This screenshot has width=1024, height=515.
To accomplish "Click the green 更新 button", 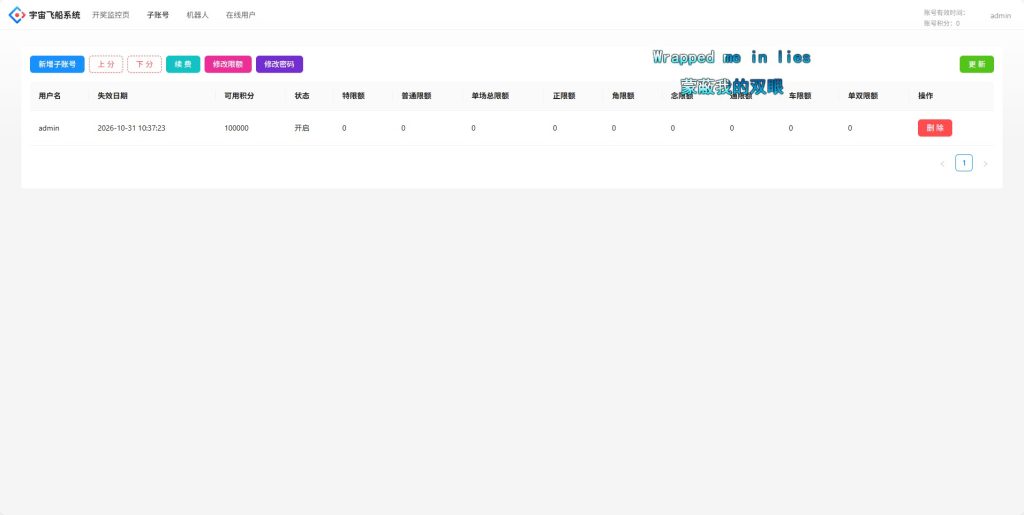I will (x=976, y=64).
